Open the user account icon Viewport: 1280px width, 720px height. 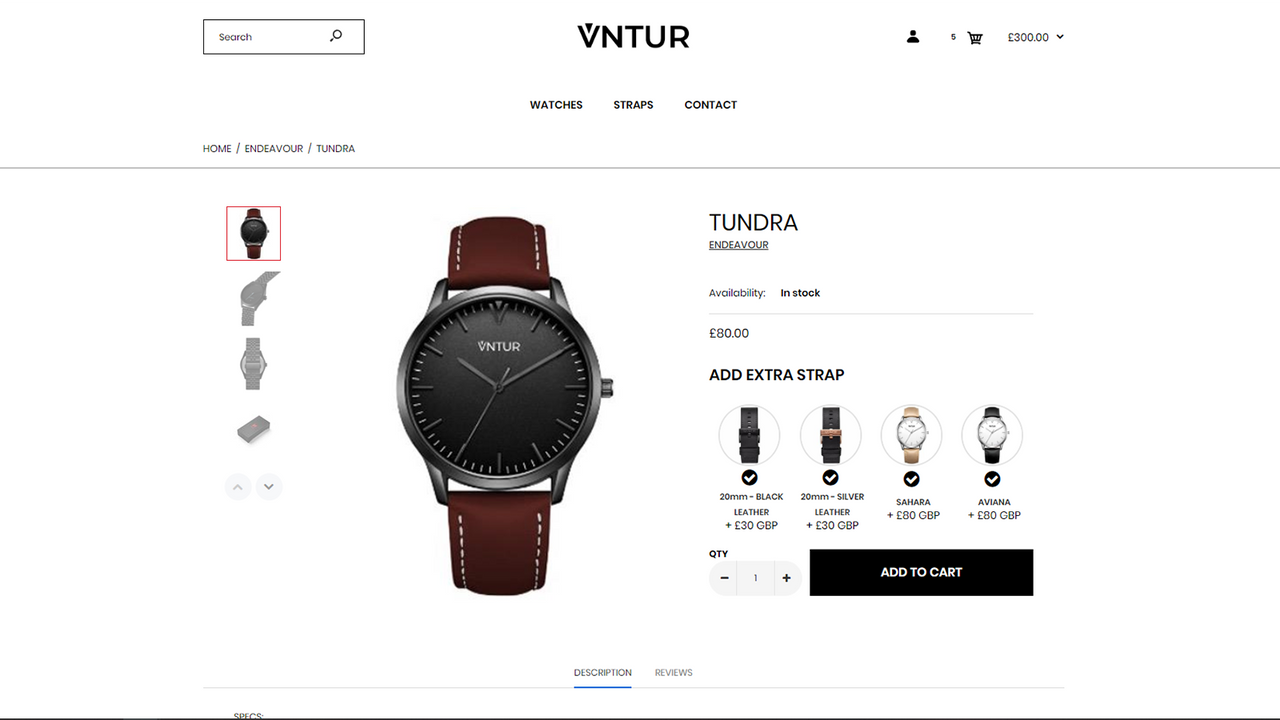coord(912,37)
